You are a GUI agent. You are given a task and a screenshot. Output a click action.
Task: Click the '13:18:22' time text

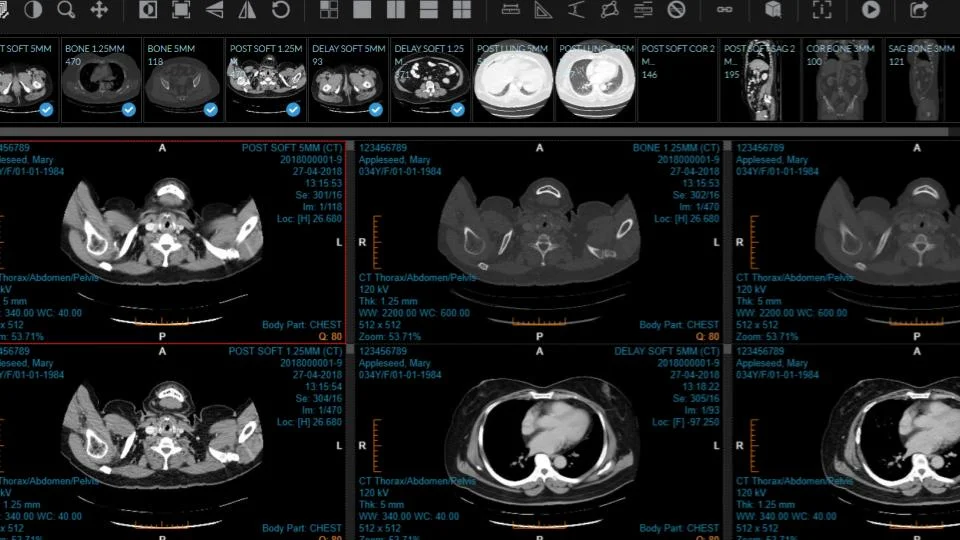(701, 386)
